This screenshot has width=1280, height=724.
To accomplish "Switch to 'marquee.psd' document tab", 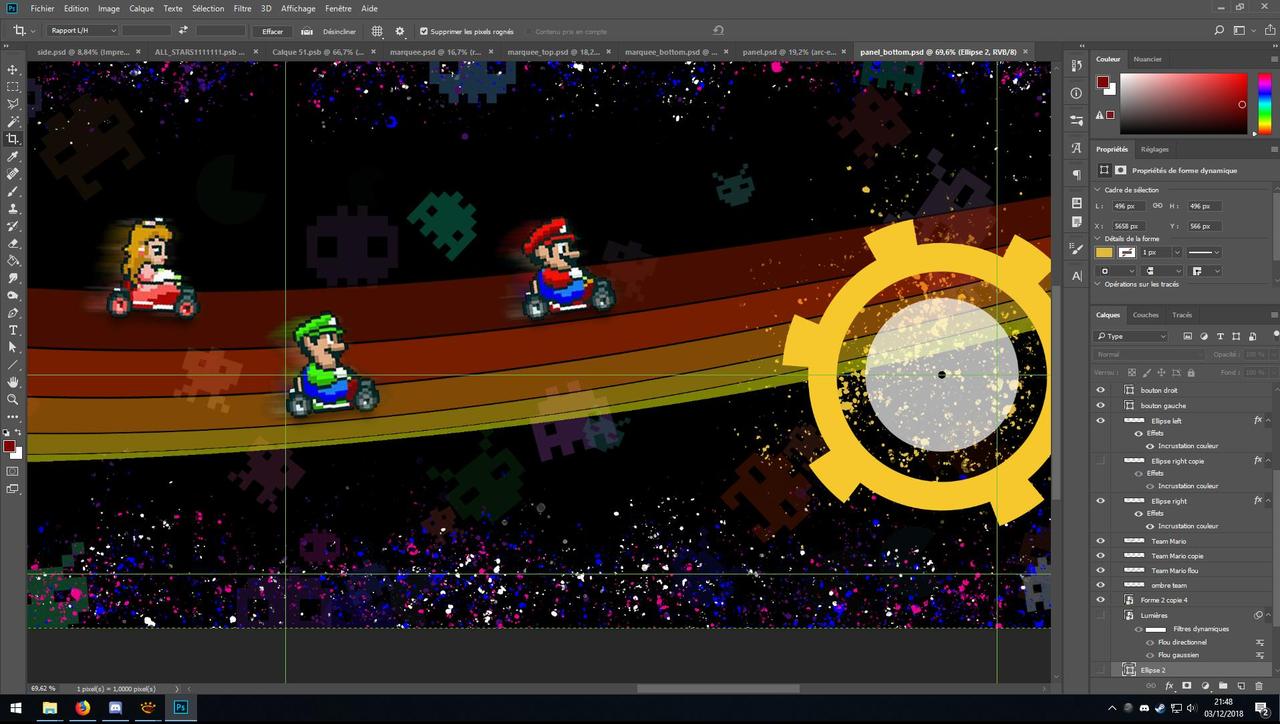I will (435, 51).
